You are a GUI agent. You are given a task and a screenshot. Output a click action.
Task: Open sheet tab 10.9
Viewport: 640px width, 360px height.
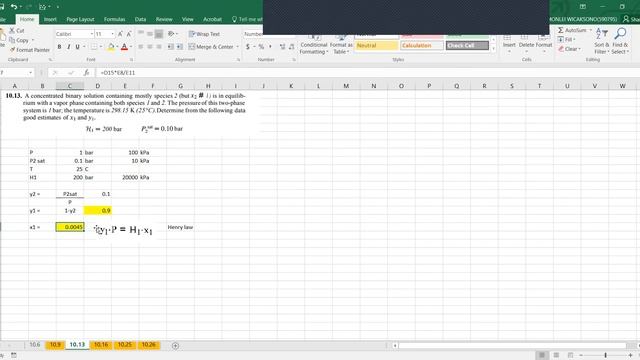pyautogui.click(x=55, y=345)
